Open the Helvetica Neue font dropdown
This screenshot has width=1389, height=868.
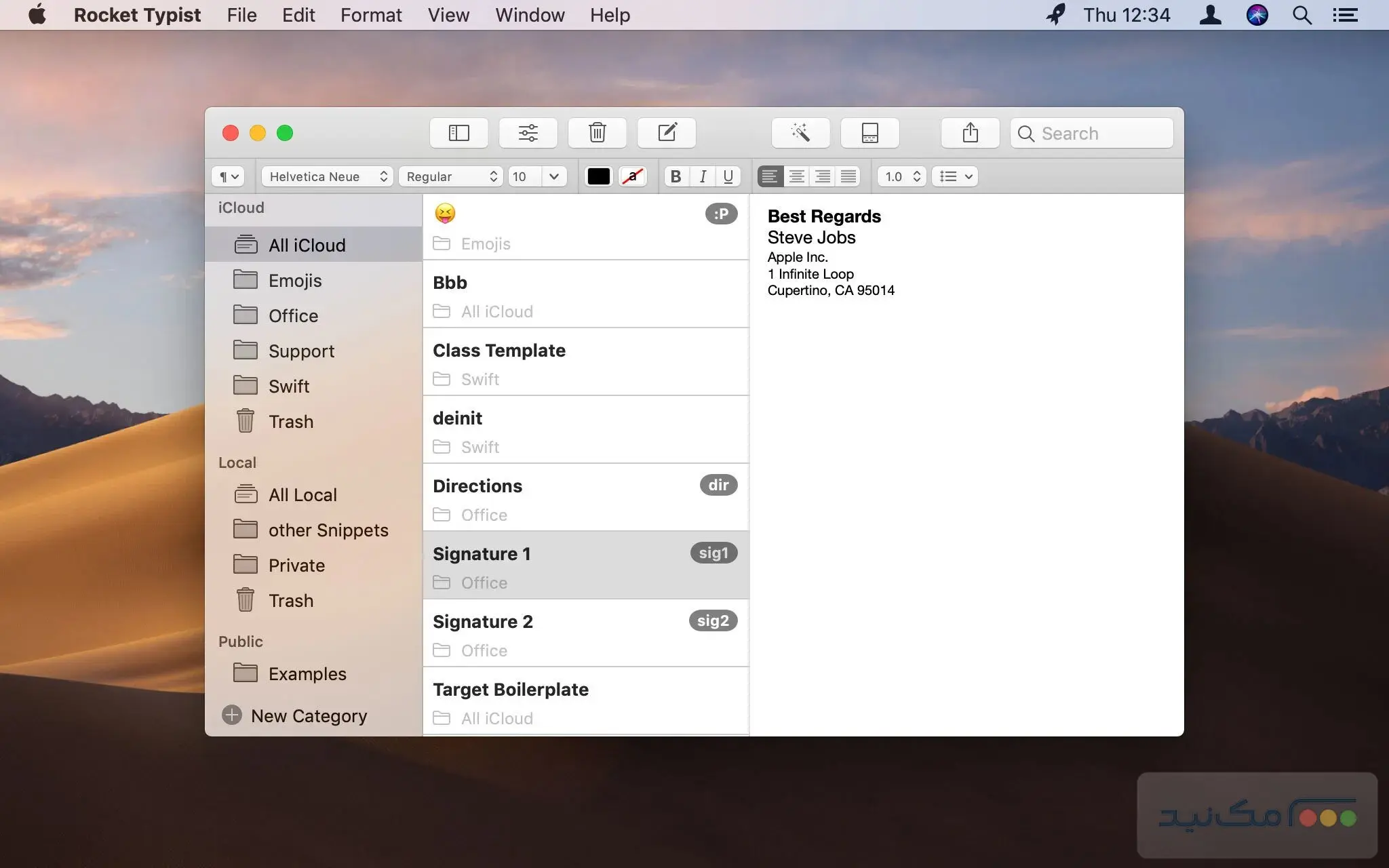(328, 176)
